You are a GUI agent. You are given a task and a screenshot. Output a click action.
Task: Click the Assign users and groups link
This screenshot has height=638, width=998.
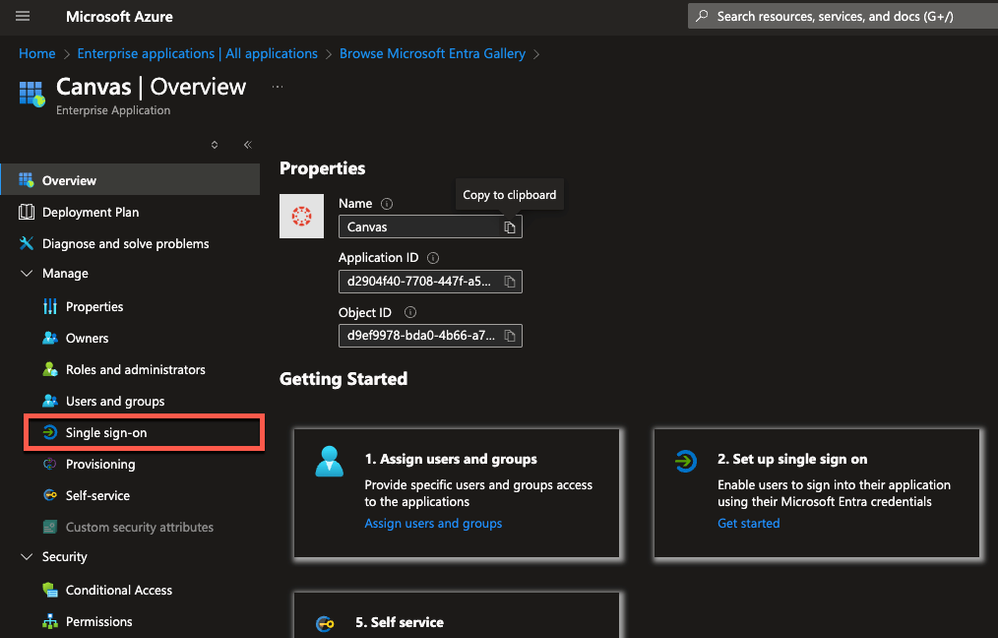coord(433,523)
